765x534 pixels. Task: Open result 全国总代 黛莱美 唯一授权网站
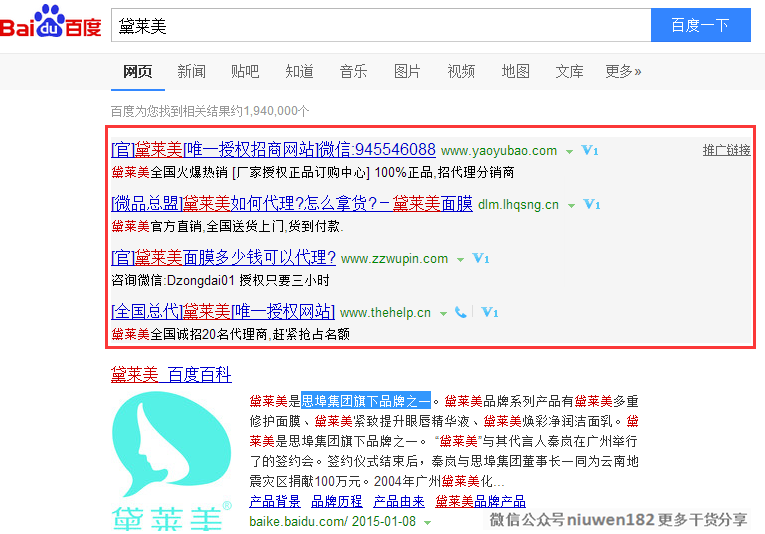tap(223, 311)
